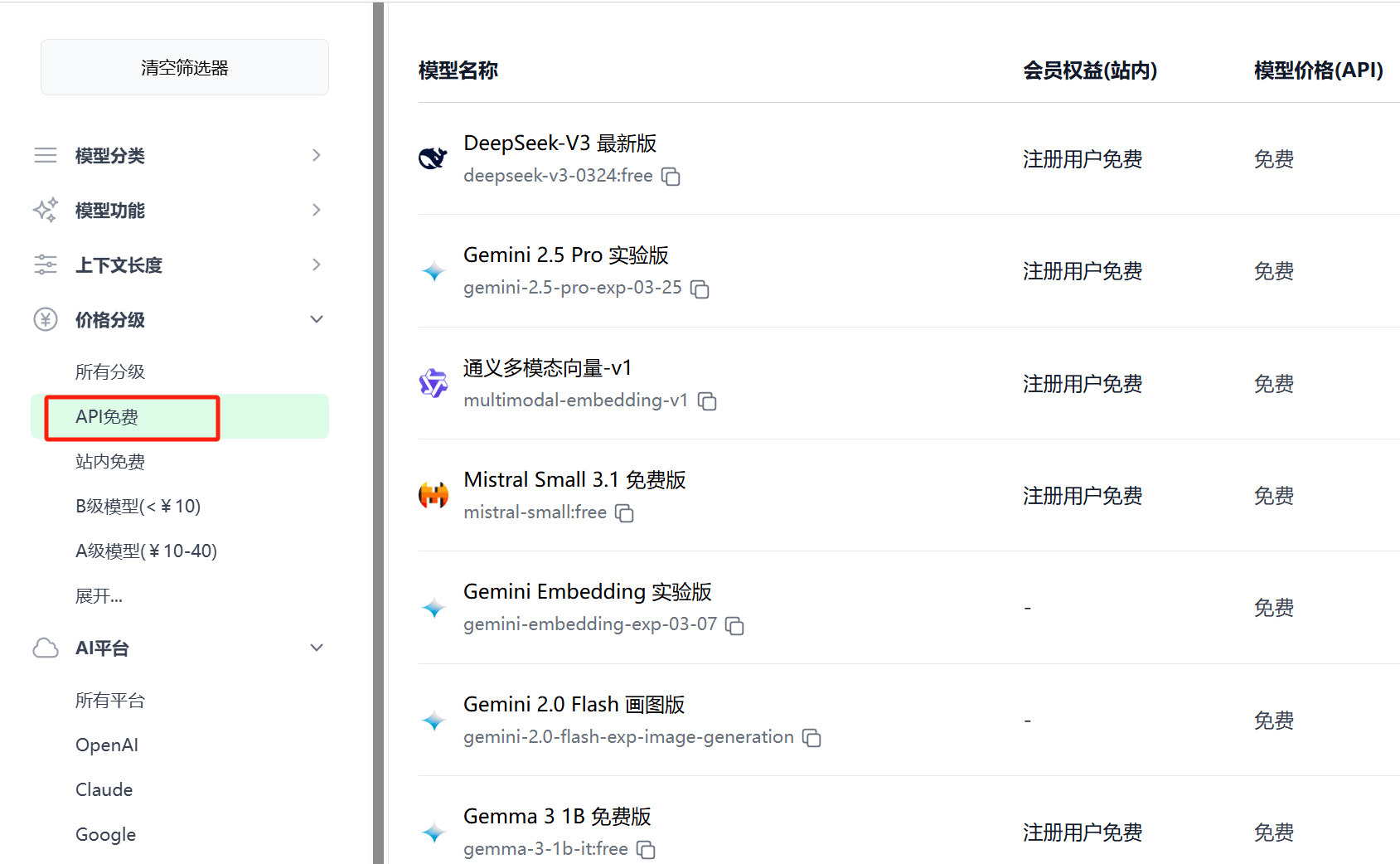
Task: Expand the 上下文长度 section
Action: (x=316, y=265)
